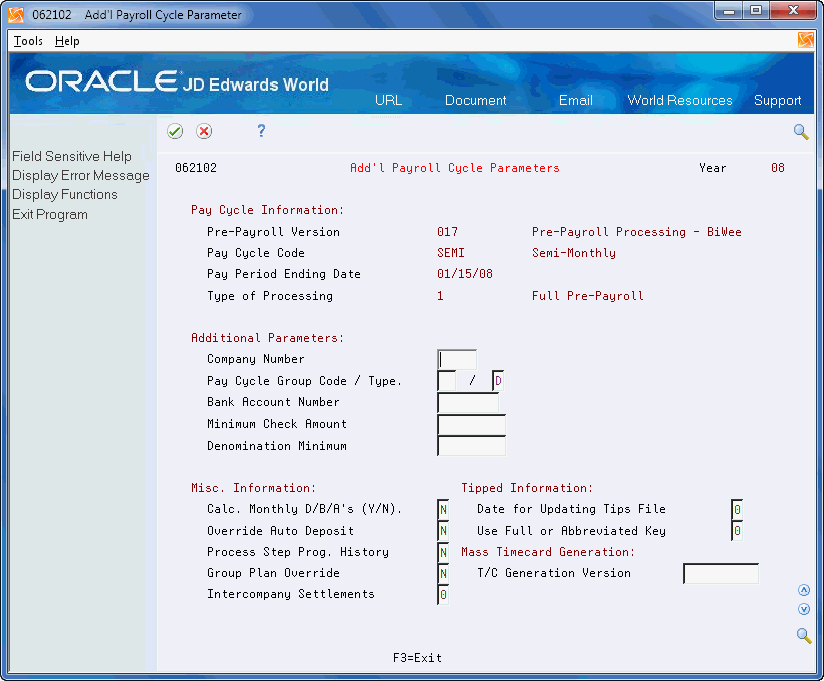
Task: Focus the Company Number field
Action: [457, 359]
